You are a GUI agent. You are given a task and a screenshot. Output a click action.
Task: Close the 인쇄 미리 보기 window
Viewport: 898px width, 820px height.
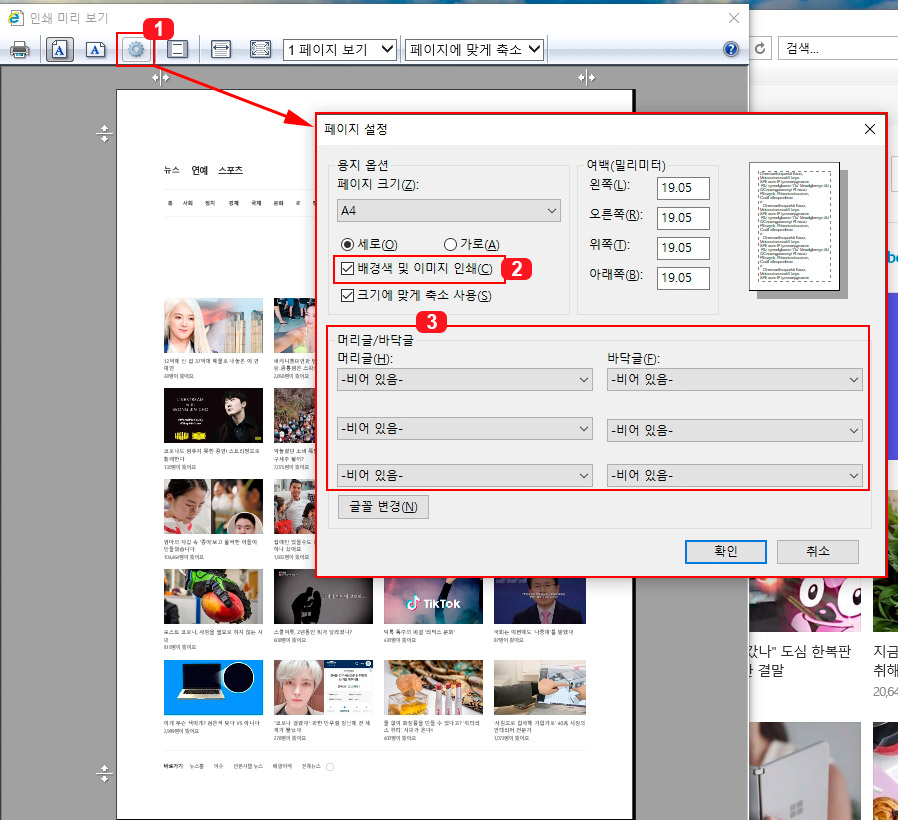(x=734, y=18)
